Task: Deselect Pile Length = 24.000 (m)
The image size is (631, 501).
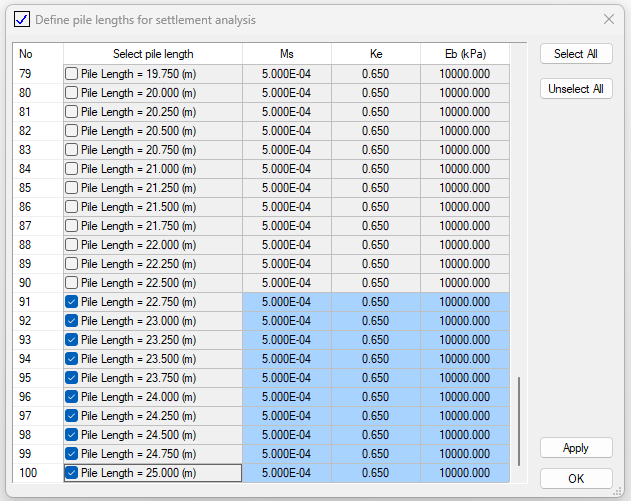Action: [x=71, y=397]
